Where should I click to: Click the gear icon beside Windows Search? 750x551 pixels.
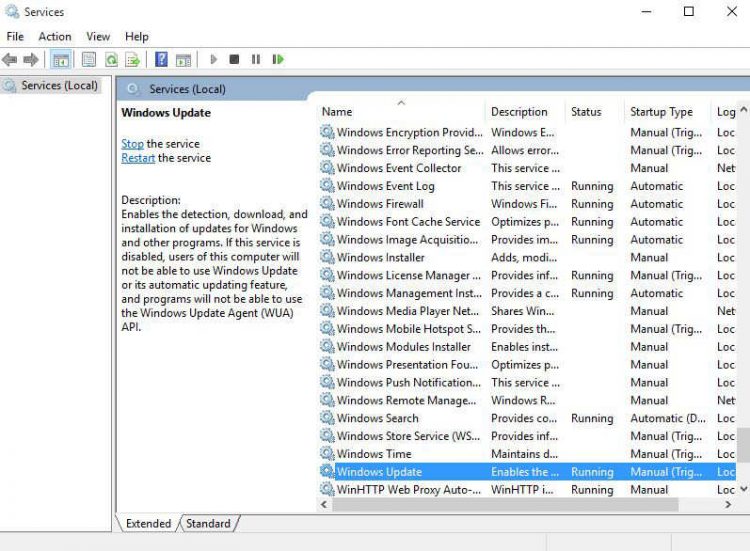pos(327,418)
